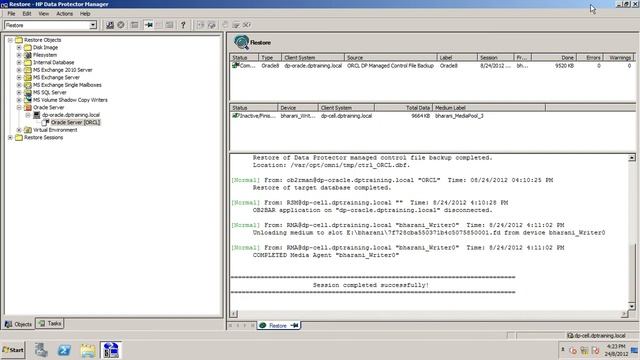Click the status bar dp-cell.dptraining.local icon
The height and width of the screenshot is (360, 640).
[x=570, y=336]
